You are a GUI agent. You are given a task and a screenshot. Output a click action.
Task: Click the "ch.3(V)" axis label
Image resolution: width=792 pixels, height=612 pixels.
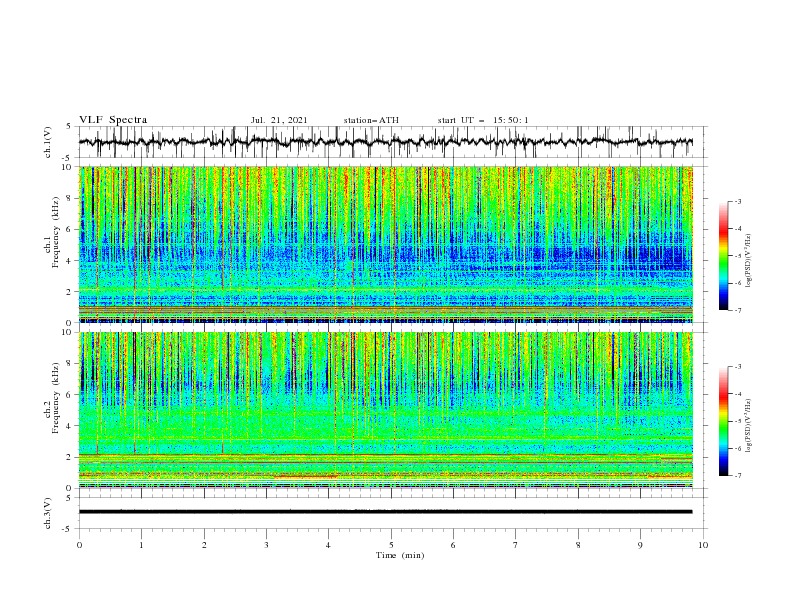tap(48, 513)
